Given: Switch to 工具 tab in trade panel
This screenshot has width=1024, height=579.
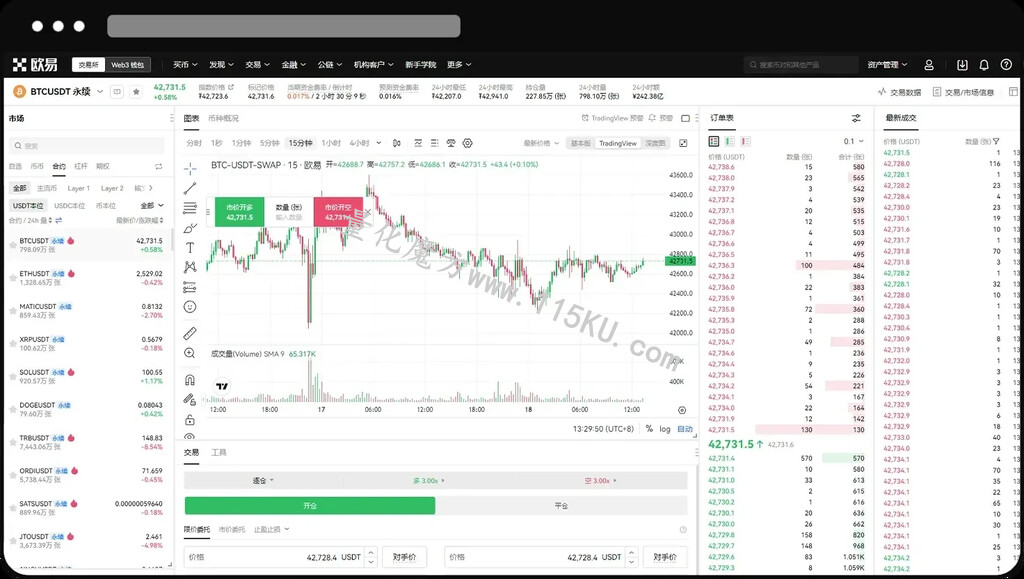Looking at the screenshot, I should click(219, 452).
